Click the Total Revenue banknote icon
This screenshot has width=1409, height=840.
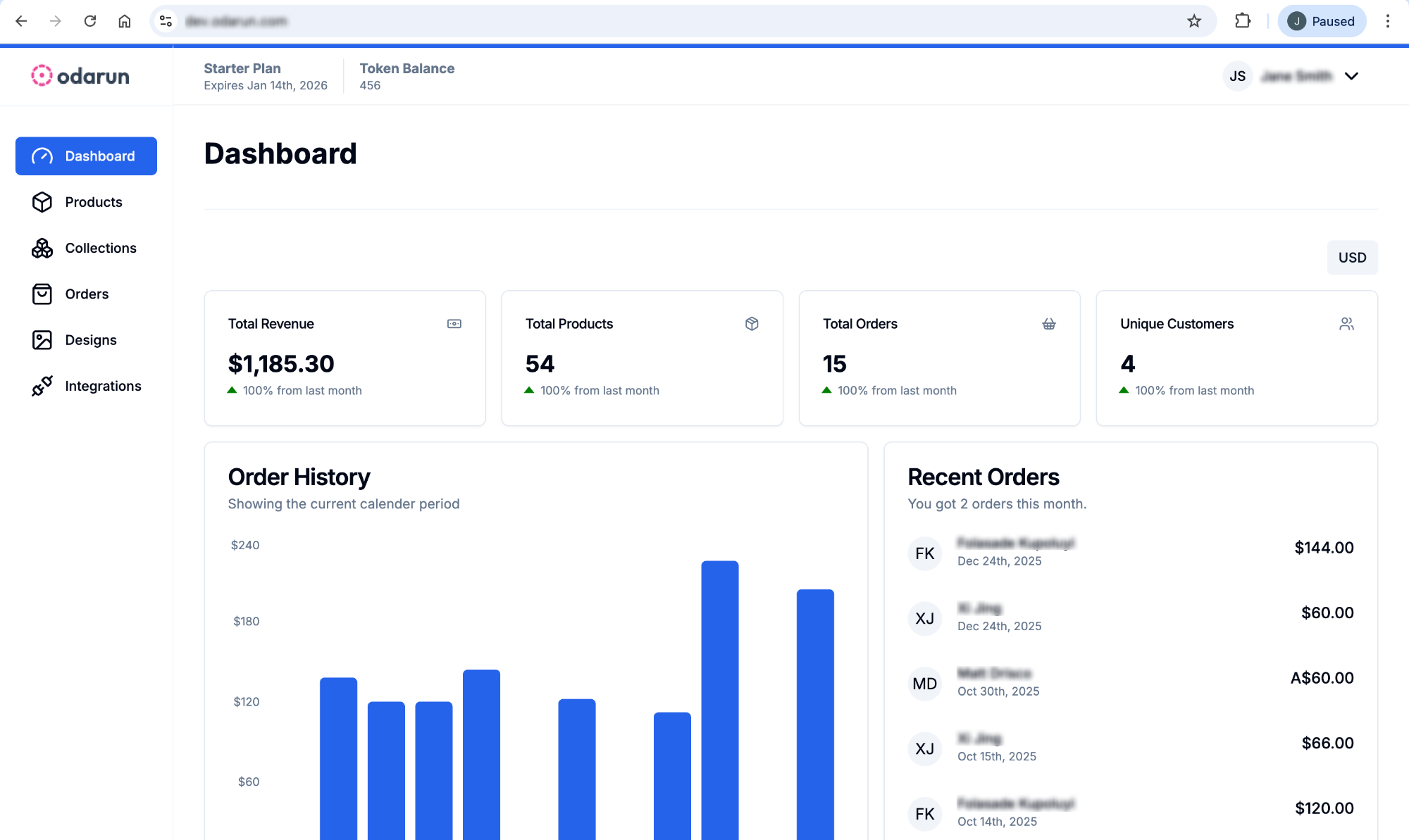(x=454, y=324)
